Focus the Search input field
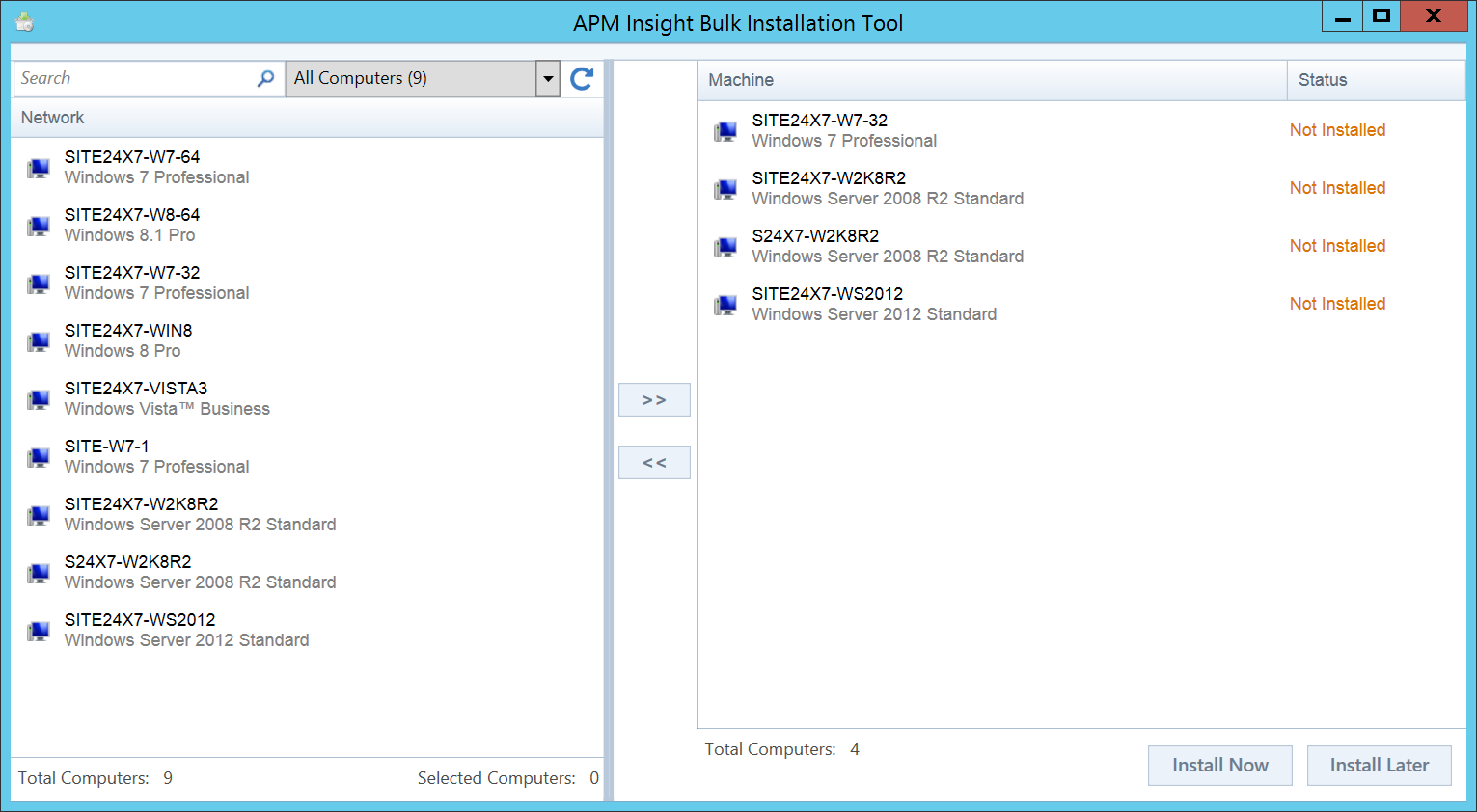The height and width of the screenshot is (812, 1477). tap(135, 79)
